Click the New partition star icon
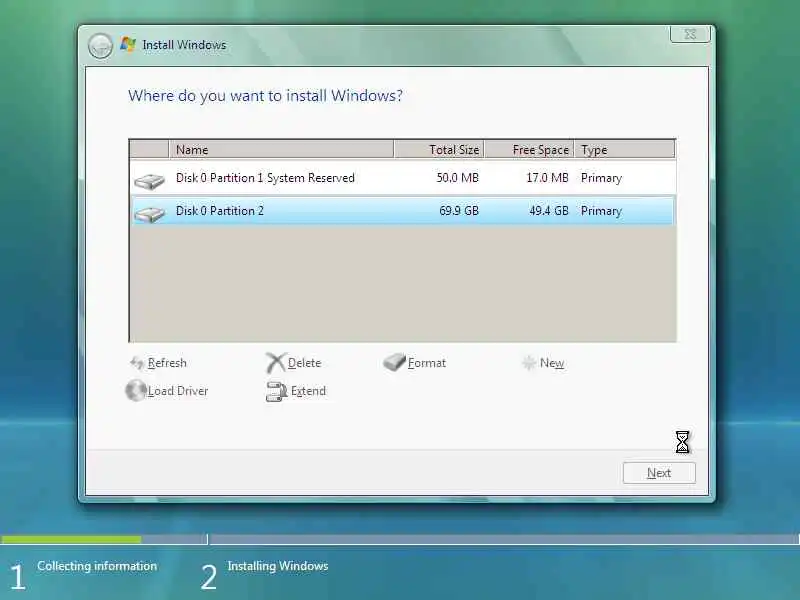The height and width of the screenshot is (600, 800). [529, 363]
